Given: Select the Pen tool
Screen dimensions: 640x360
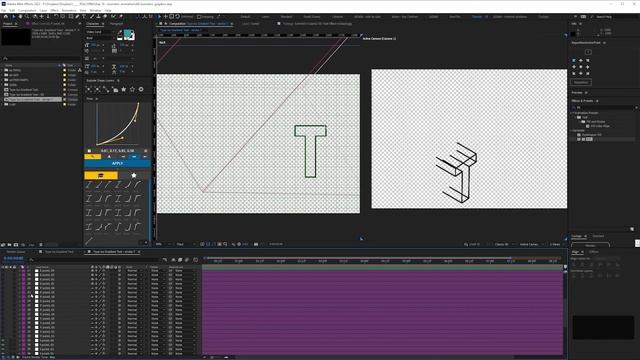Looking at the screenshot, I should tap(77, 16).
